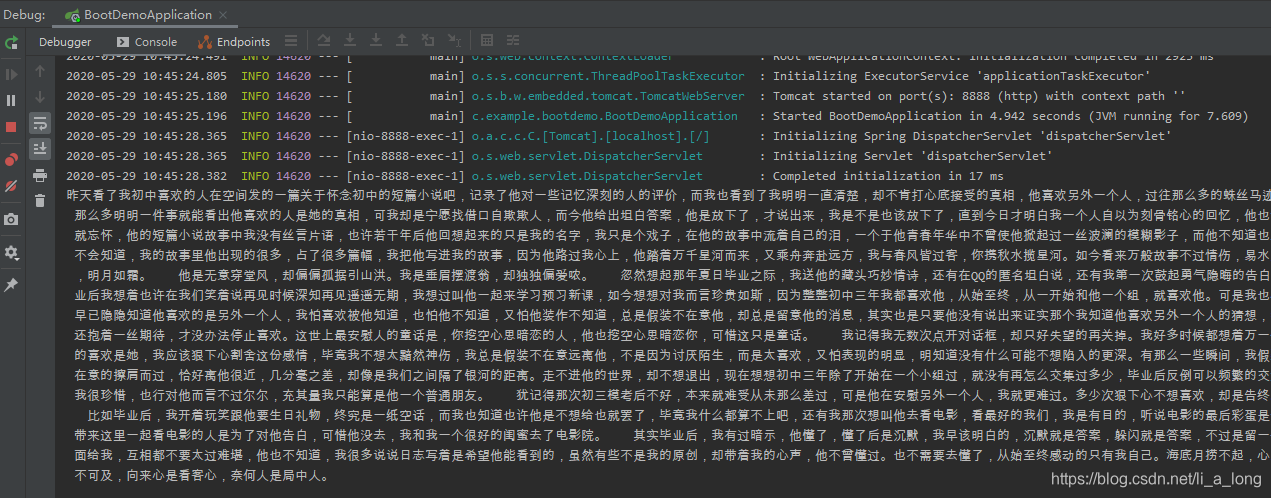The image size is (1271, 498).
Task: Click the Step Out icon
Action: 401,42
